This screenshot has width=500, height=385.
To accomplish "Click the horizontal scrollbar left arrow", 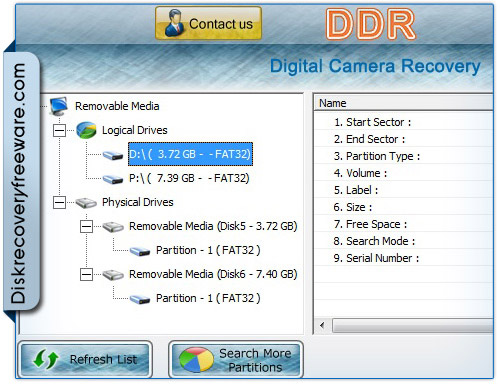I will [322, 325].
